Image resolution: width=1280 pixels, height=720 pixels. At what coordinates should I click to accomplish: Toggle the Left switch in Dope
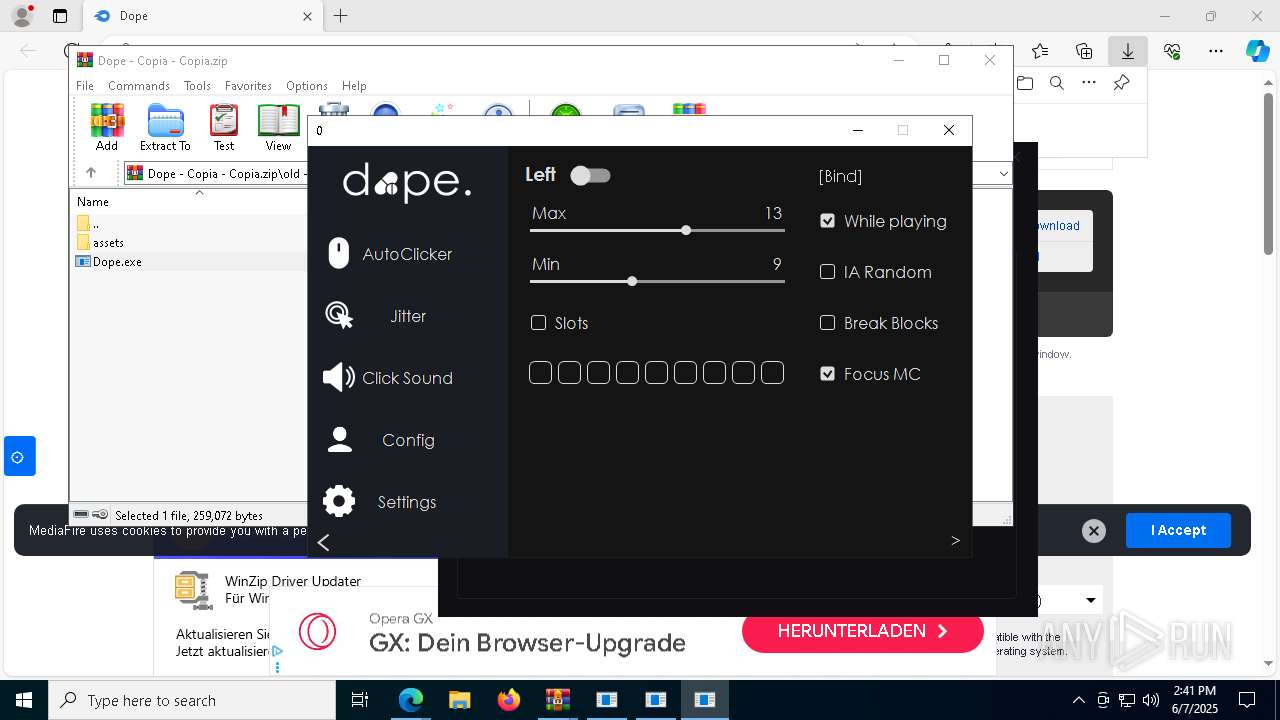[x=590, y=175]
